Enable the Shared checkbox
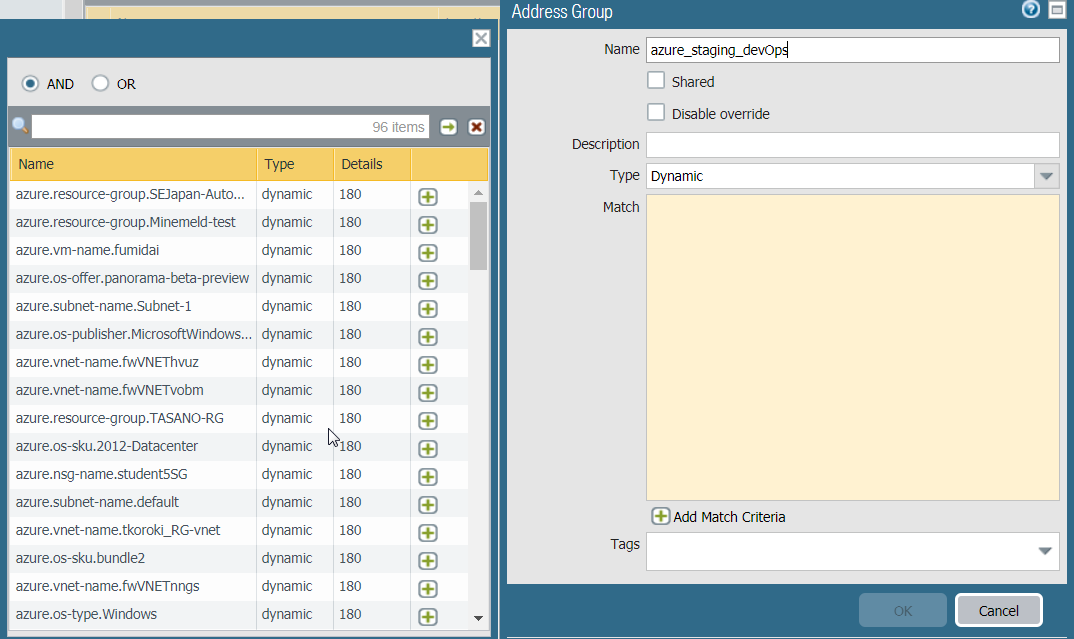This screenshot has height=639, width=1074. pyautogui.click(x=656, y=81)
